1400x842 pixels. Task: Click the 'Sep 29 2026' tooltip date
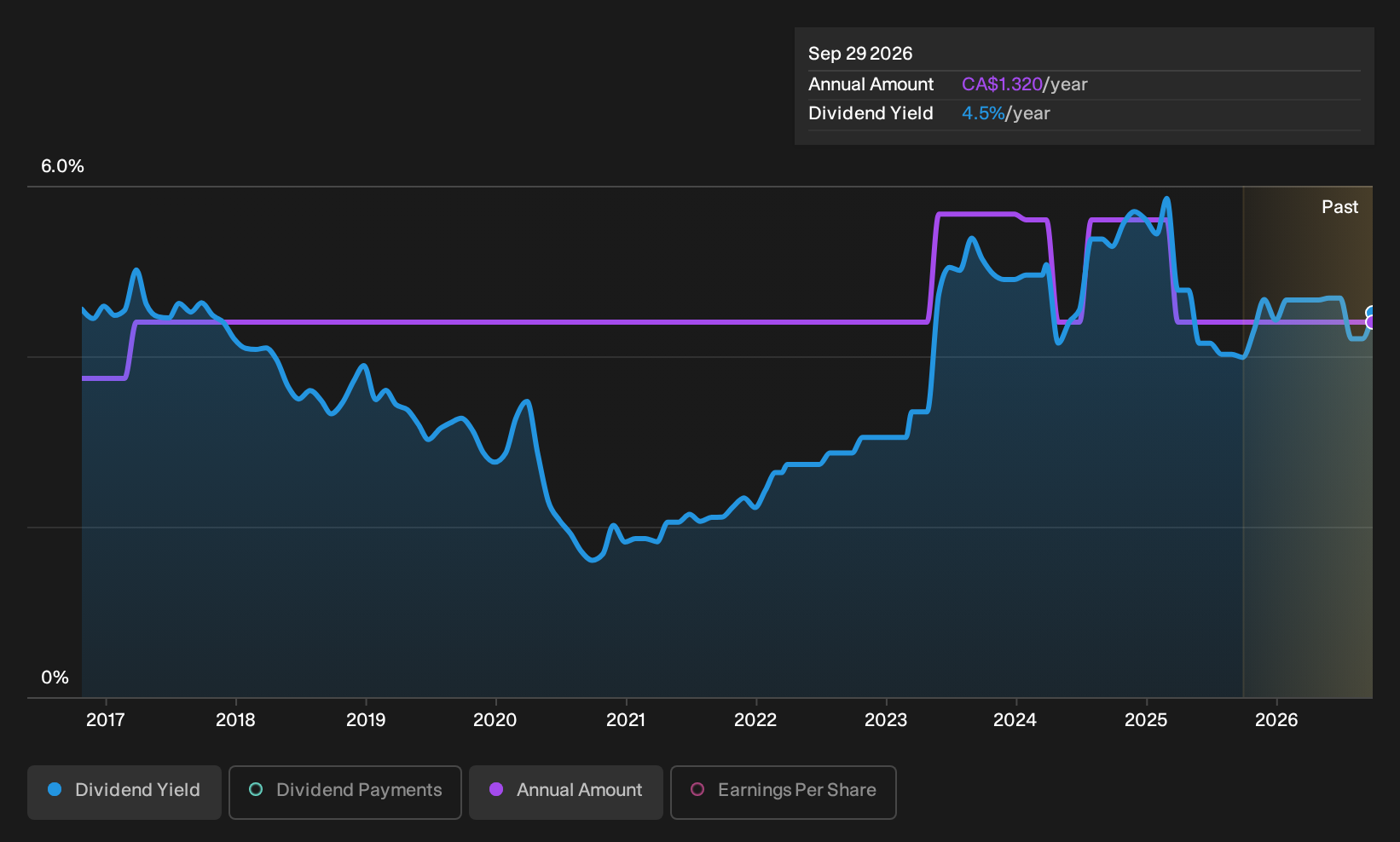(860, 54)
